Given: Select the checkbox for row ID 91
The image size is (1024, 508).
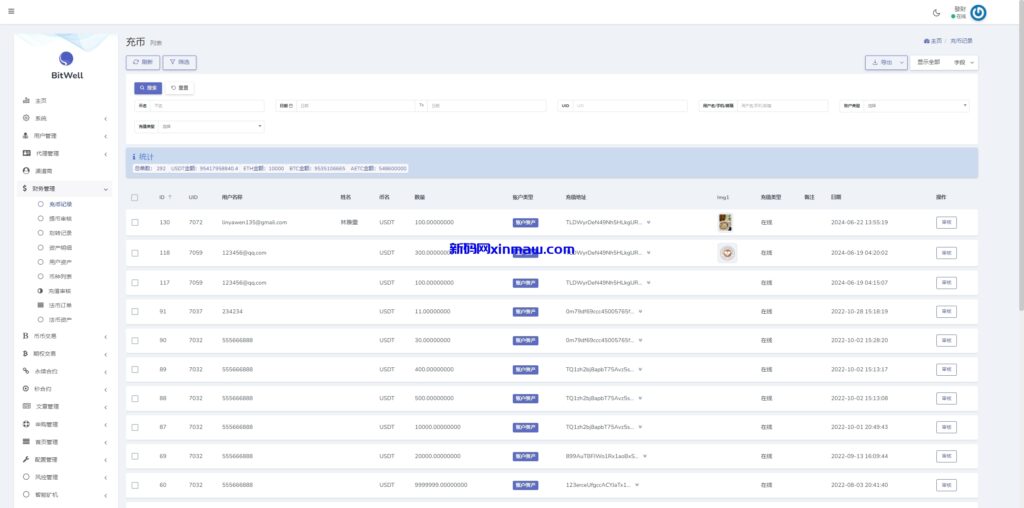Looking at the screenshot, I should click(x=135, y=311).
